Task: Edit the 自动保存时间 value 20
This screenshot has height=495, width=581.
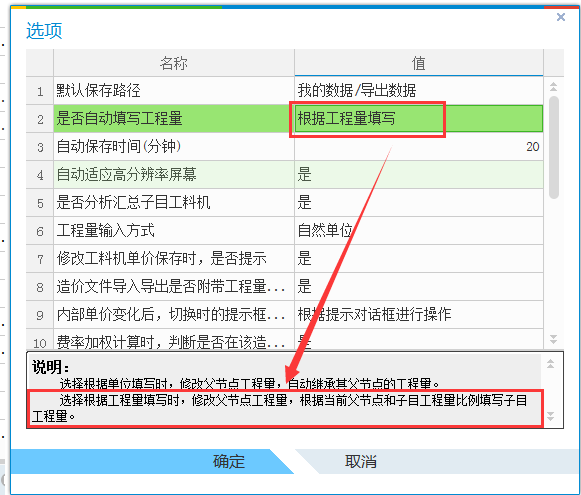Action: click(419, 147)
